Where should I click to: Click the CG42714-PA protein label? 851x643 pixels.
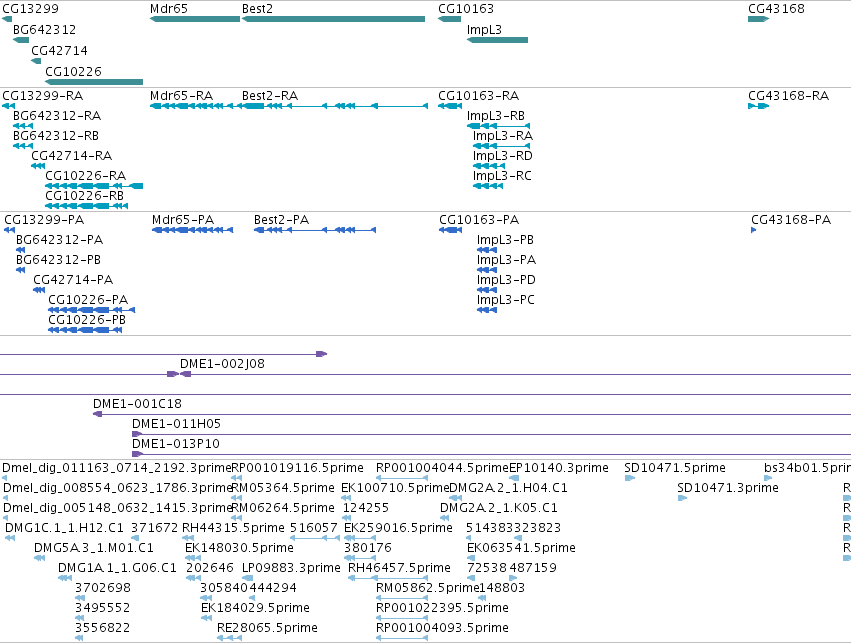(73, 280)
